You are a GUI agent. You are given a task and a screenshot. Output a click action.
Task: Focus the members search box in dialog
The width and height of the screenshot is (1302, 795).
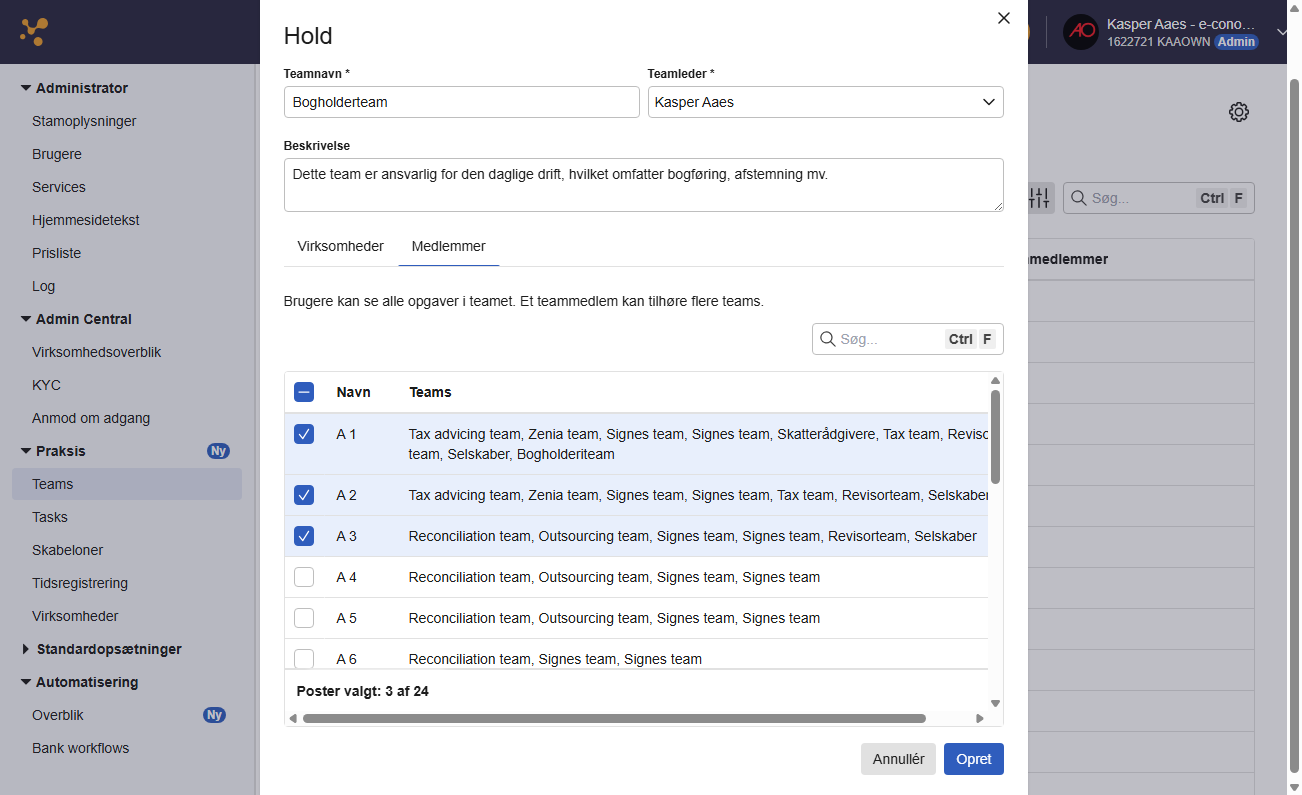pyautogui.click(x=908, y=339)
